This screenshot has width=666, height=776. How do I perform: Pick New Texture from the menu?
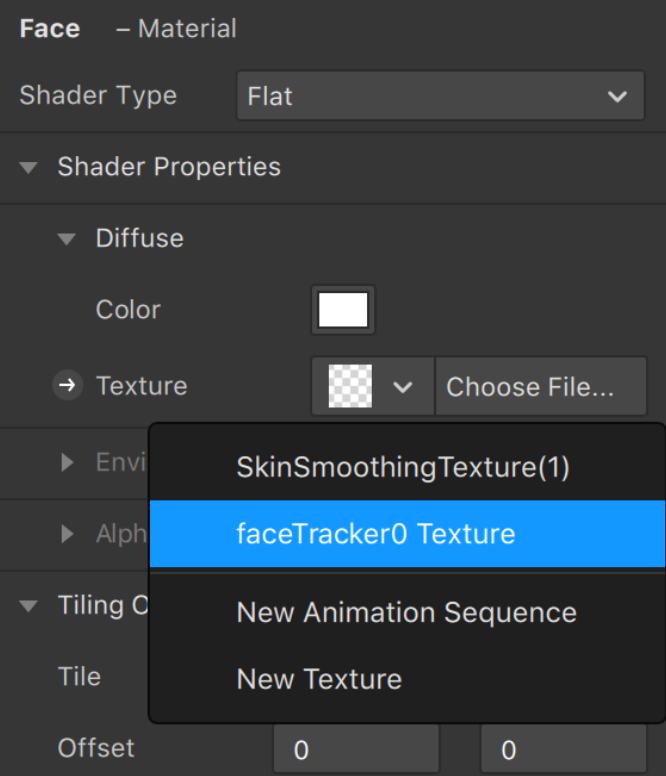(x=407, y=679)
